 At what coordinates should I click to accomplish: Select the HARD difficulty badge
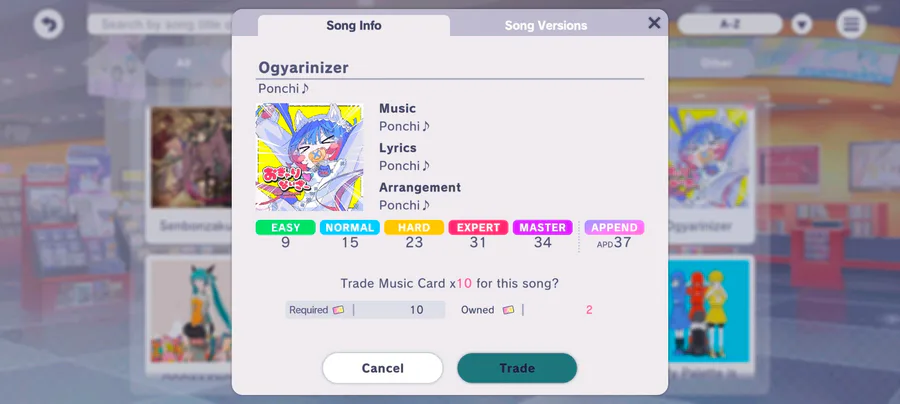[414, 227]
